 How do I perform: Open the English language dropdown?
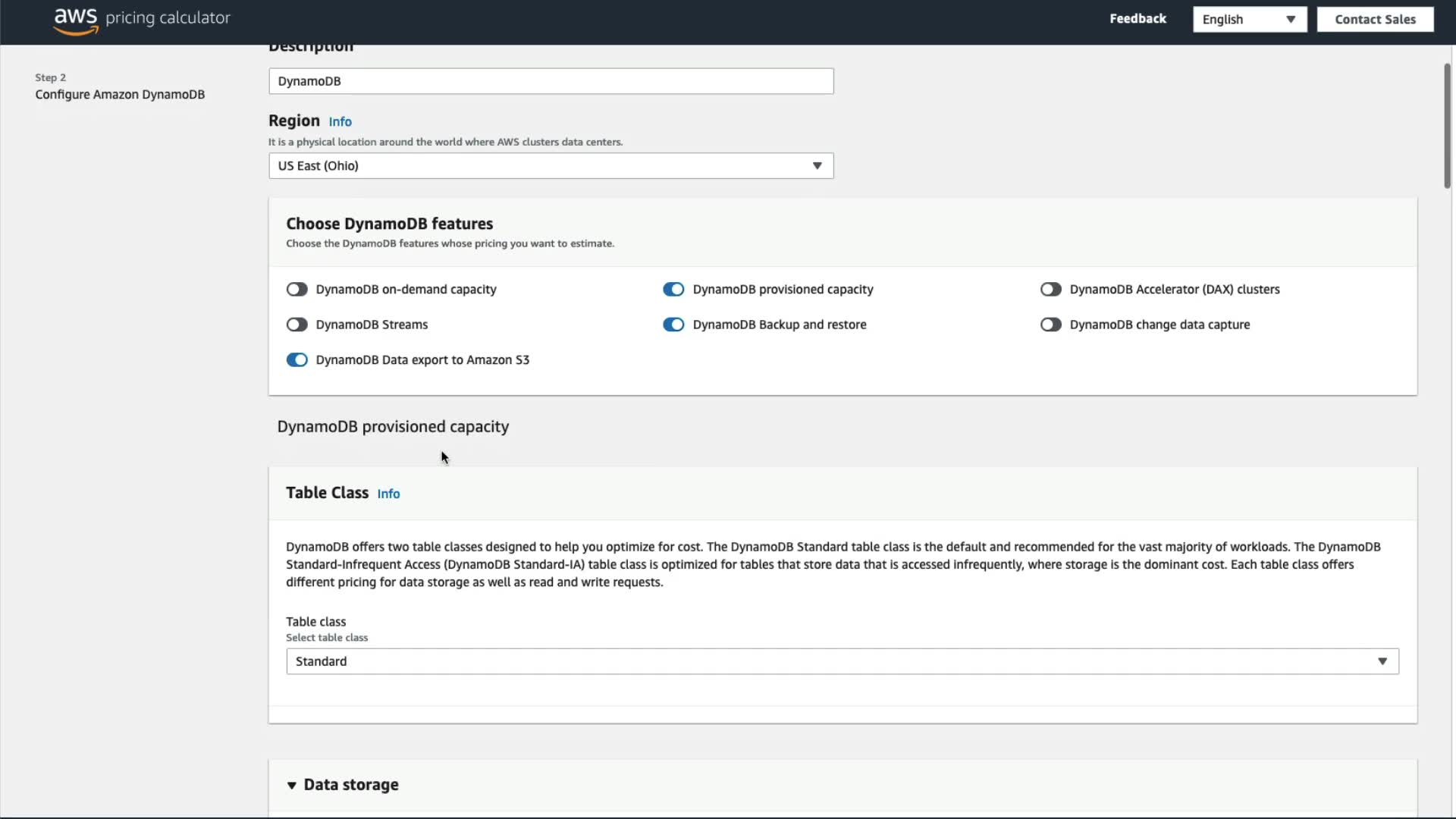pyautogui.click(x=1248, y=20)
